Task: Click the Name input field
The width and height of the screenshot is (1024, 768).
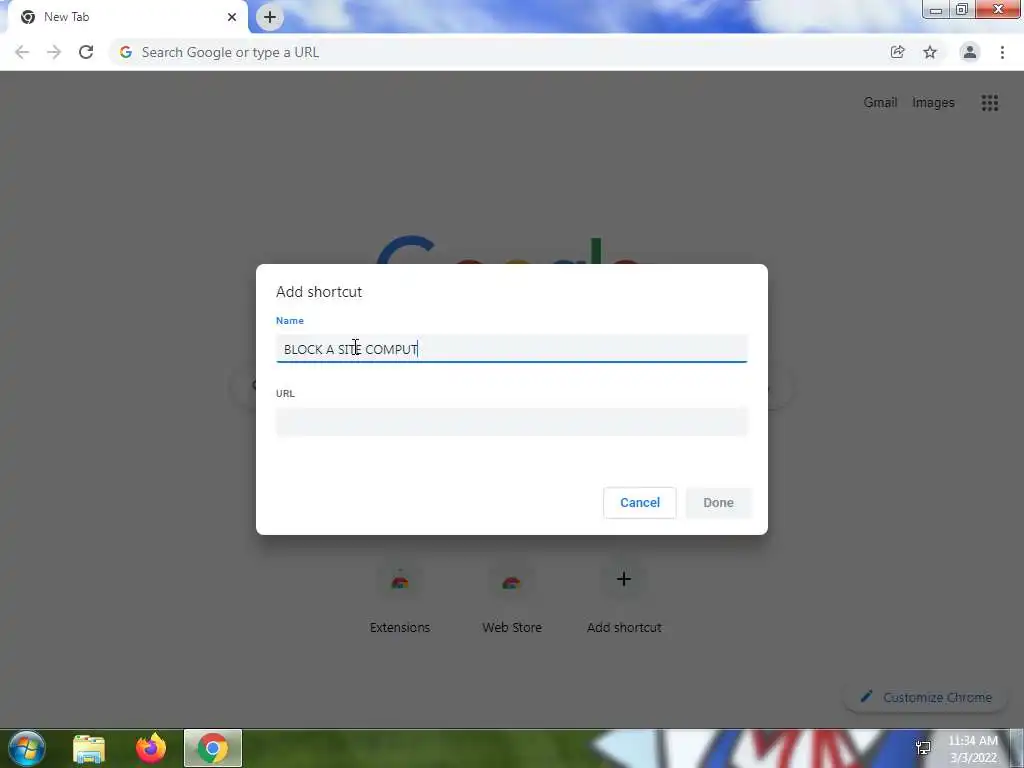Action: pyautogui.click(x=511, y=349)
